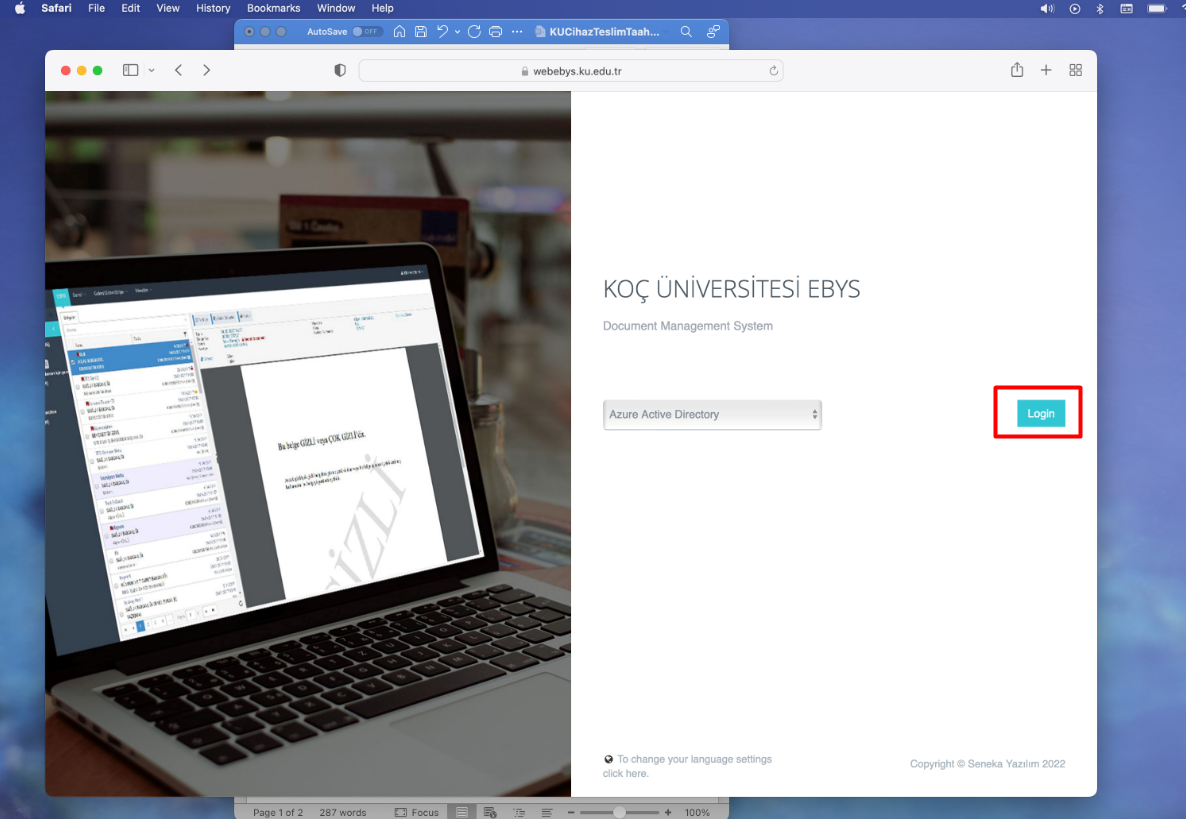Click the Word Print icon
Screen dimensions: 1186x819
coord(495,32)
